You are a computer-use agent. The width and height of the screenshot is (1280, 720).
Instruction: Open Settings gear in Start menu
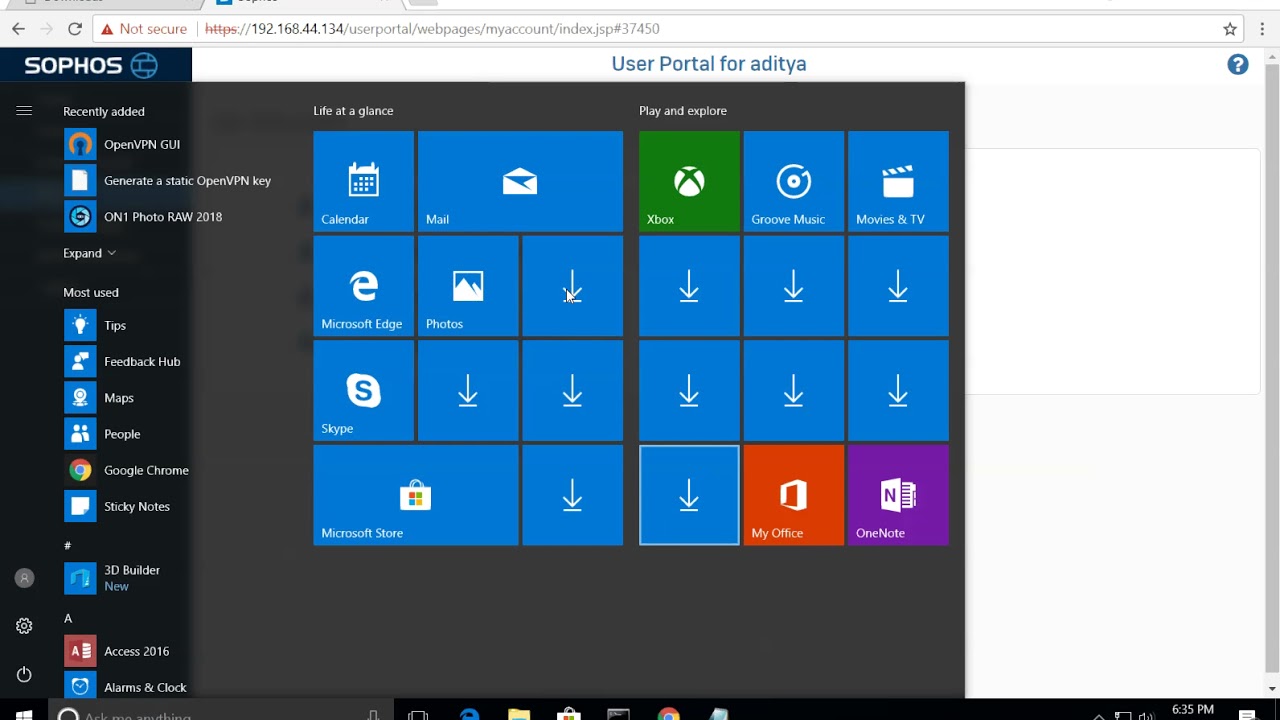click(x=24, y=626)
